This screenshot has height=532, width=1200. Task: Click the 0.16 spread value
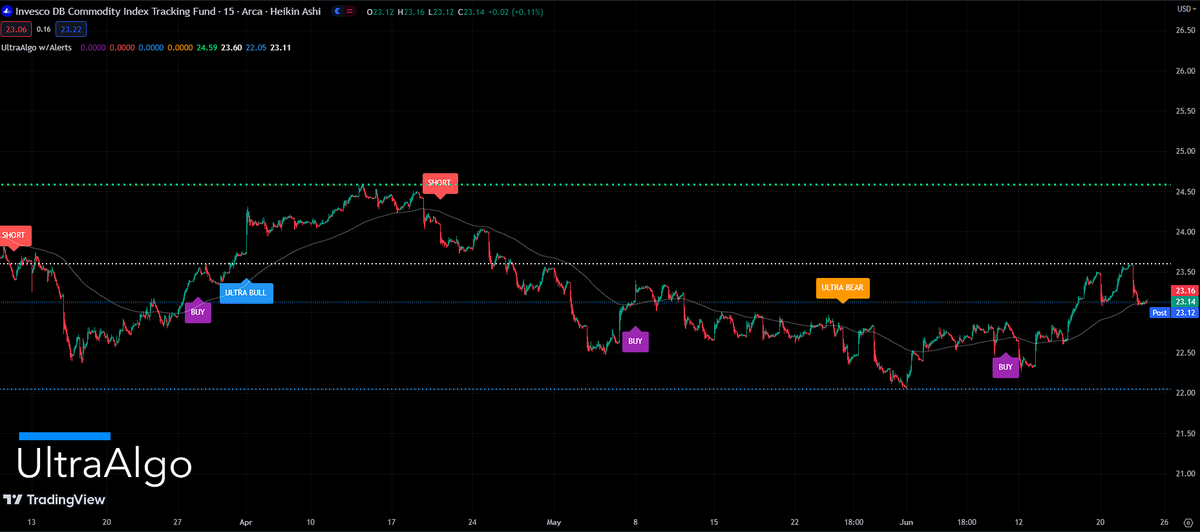coord(43,29)
